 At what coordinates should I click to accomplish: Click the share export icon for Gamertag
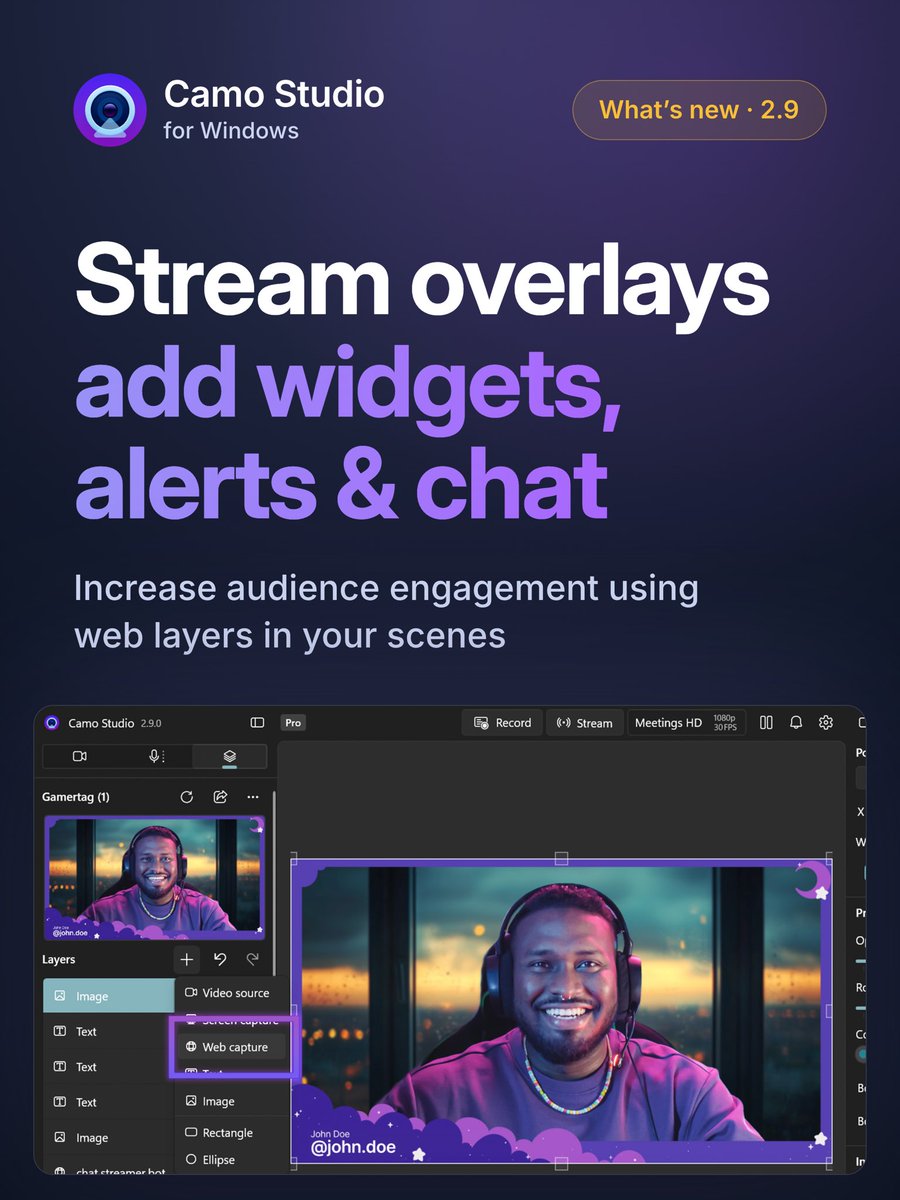[x=220, y=797]
